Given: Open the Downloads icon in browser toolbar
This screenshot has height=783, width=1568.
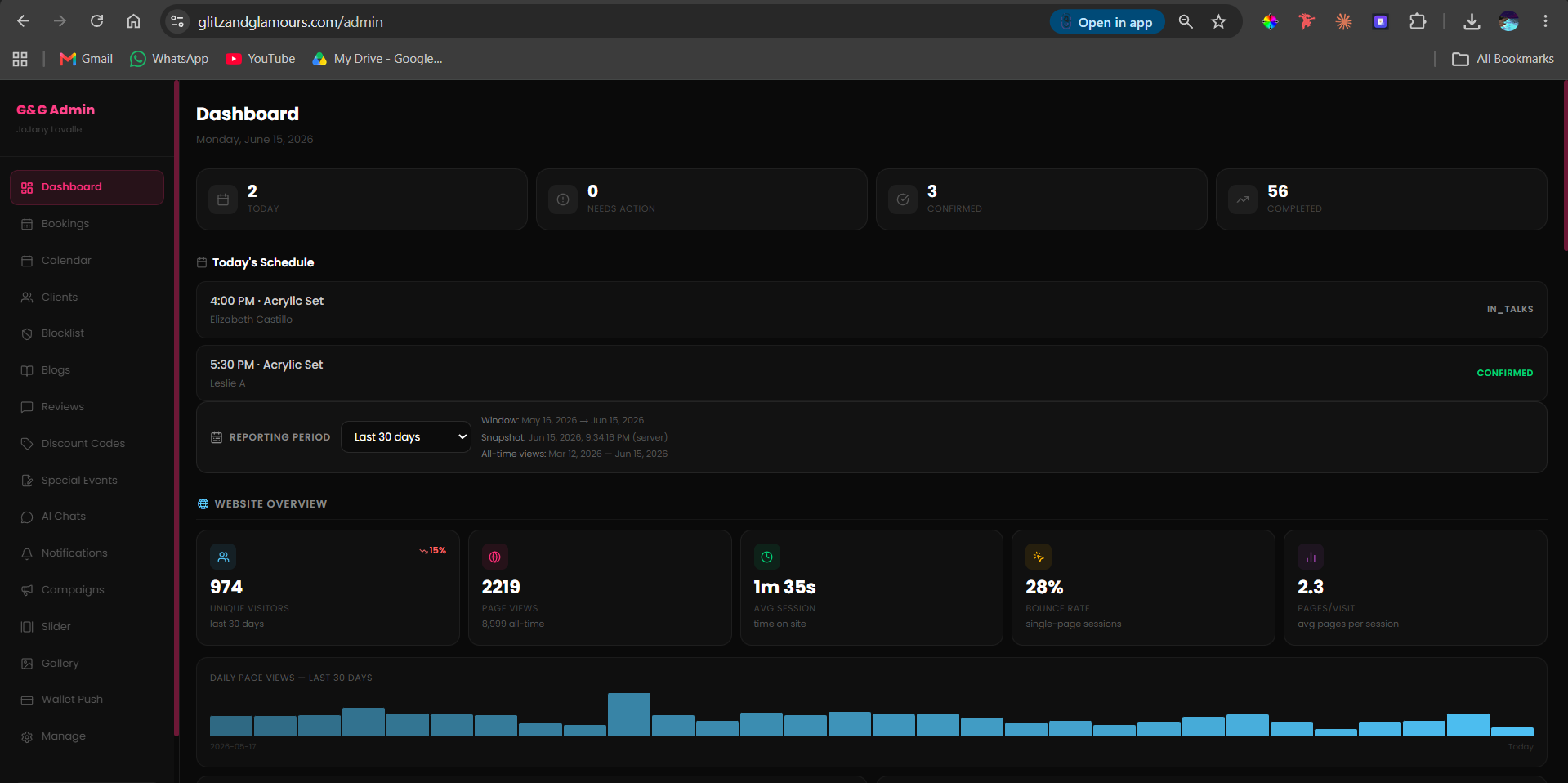Looking at the screenshot, I should 1472,22.
